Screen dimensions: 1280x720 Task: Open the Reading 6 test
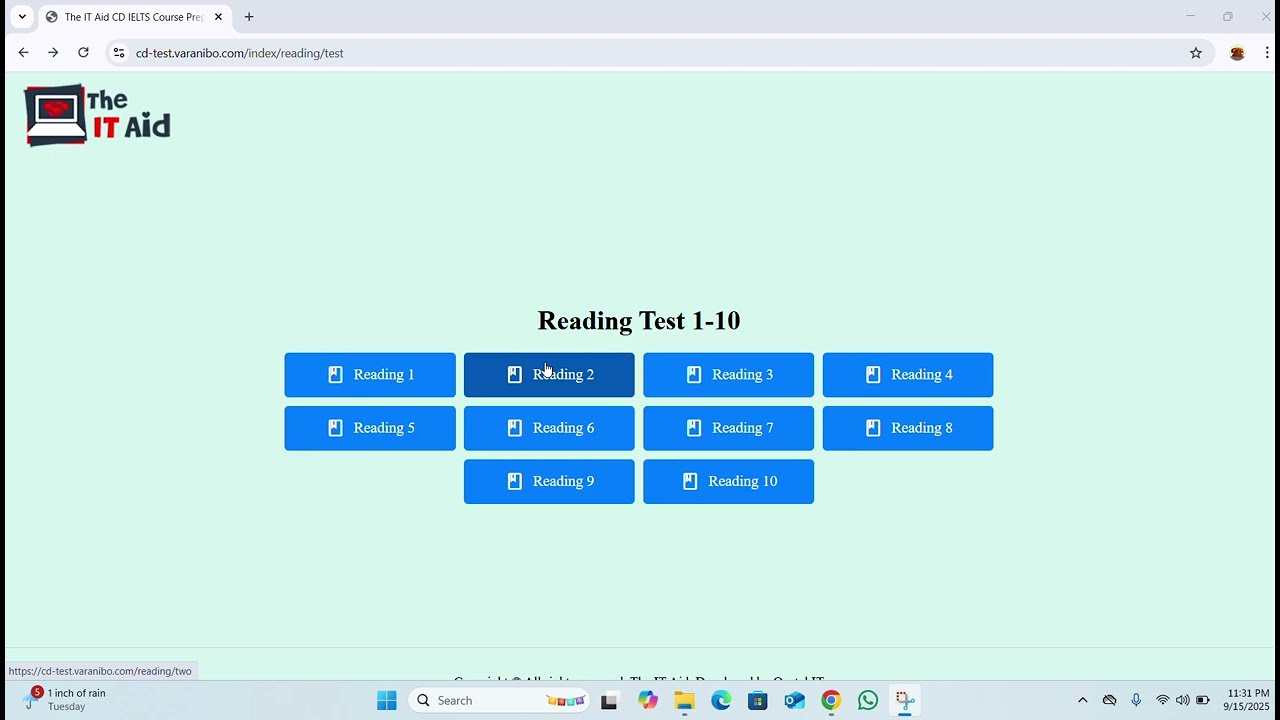(549, 428)
